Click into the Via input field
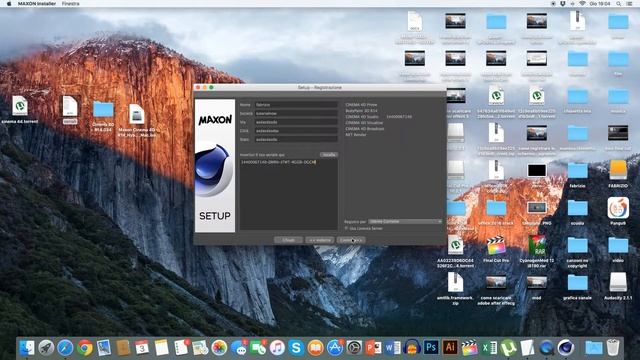Image resolution: width=640 pixels, height=360 pixels. click(296, 122)
